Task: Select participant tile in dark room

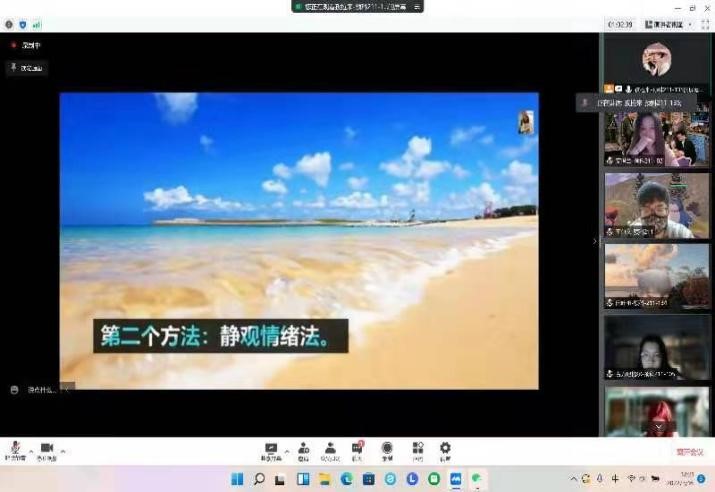Action: pos(657,347)
